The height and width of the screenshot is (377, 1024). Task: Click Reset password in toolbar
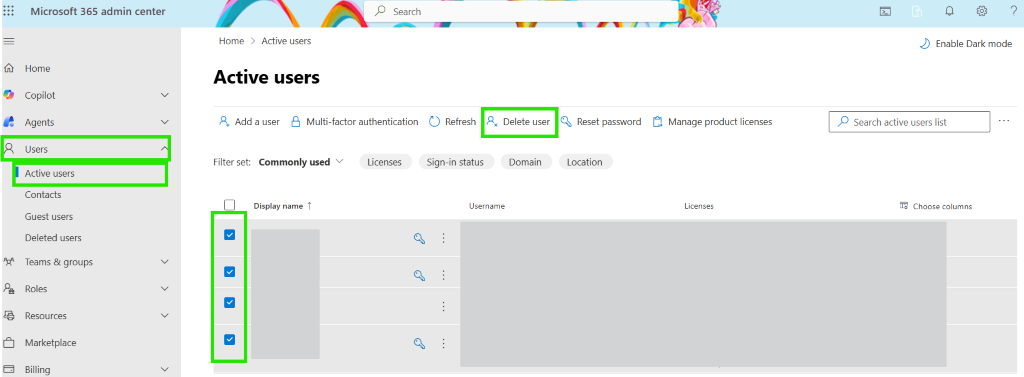pyautogui.click(x=601, y=122)
